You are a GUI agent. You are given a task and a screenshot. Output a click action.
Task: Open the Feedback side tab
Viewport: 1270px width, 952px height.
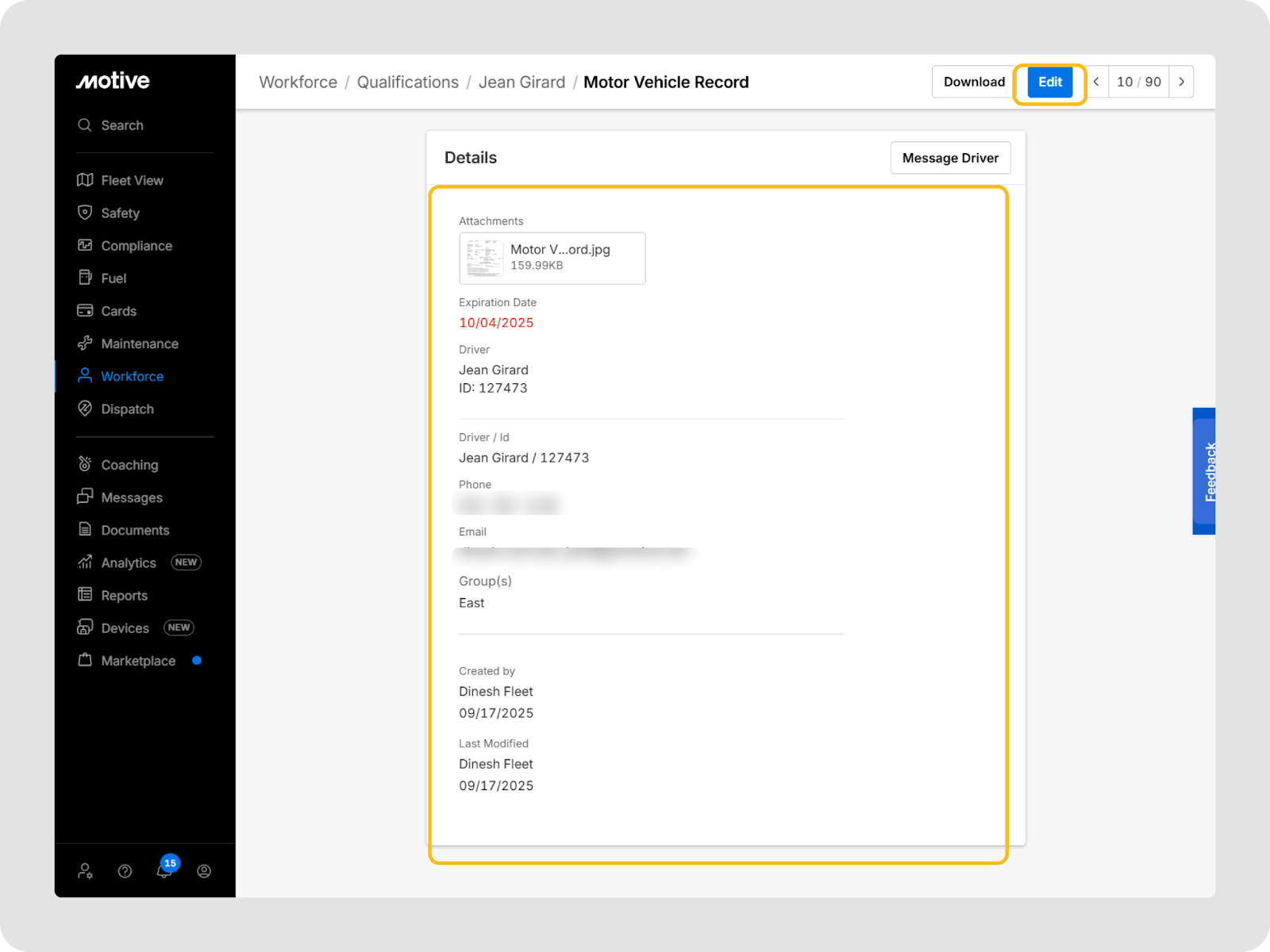pos(1204,471)
